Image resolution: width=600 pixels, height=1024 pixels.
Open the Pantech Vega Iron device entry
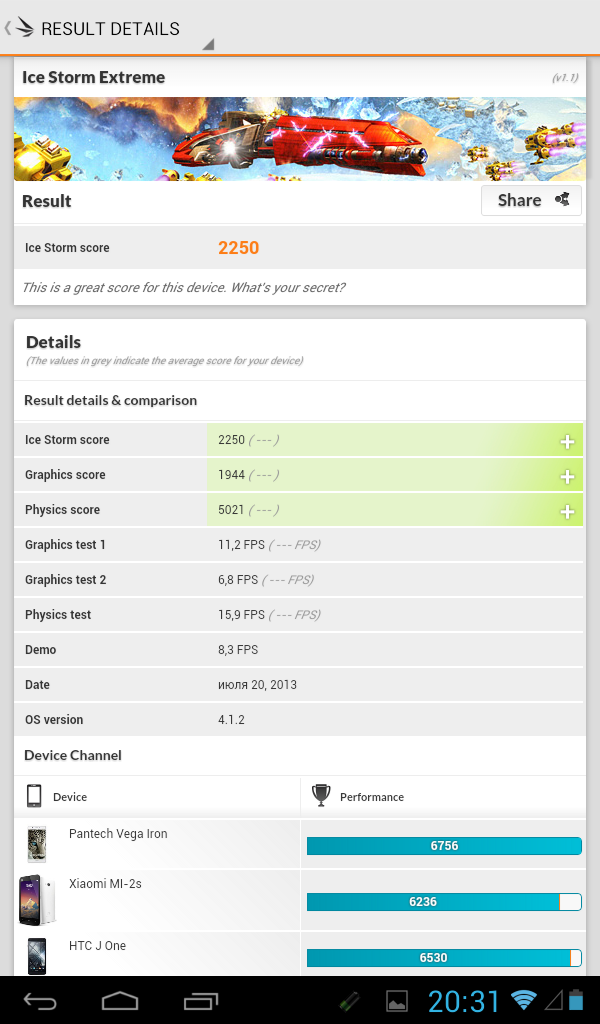click(x=118, y=834)
